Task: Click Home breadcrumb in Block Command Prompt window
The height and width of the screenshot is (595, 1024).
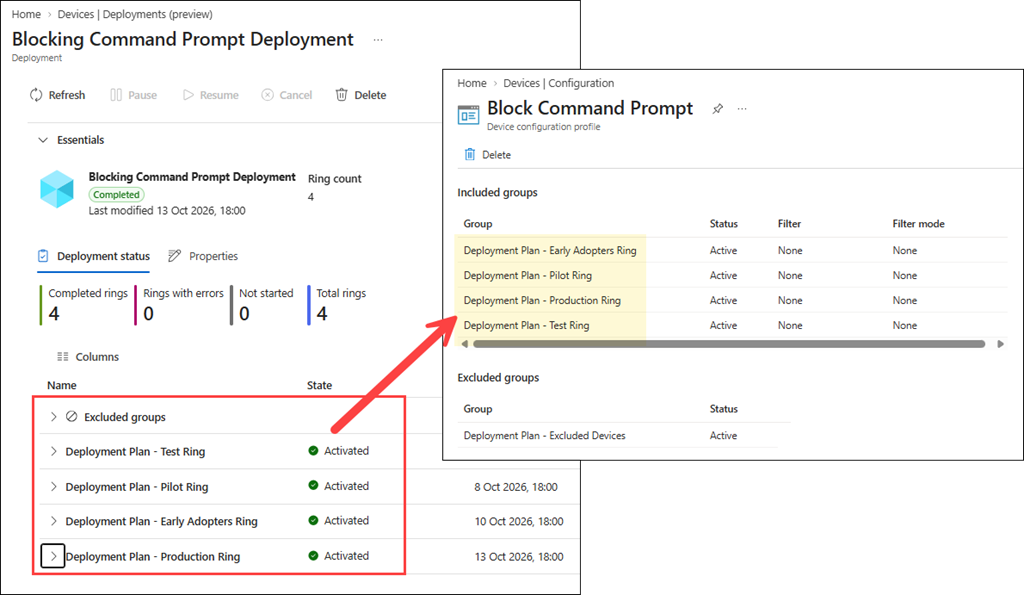Action: click(472, 83)
